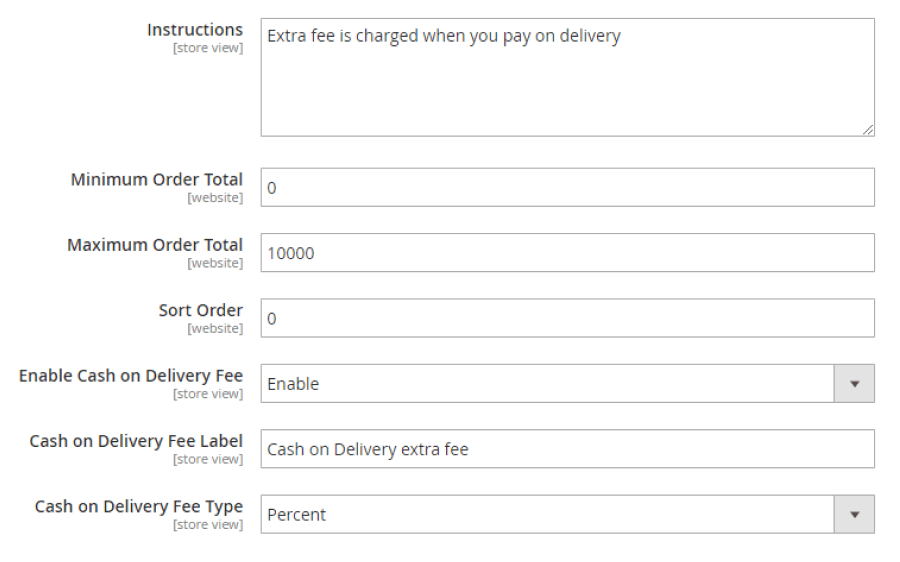The height and width of the screenshot is (562, 900).
Task: Click the Instructions field label
Action: [x=194, y=30]
